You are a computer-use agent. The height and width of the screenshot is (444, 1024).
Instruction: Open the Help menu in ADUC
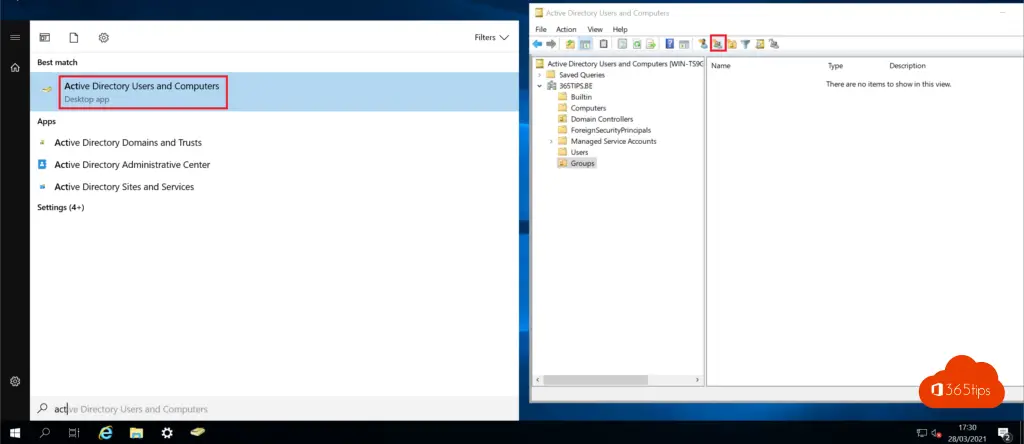[x=620, y=29]
